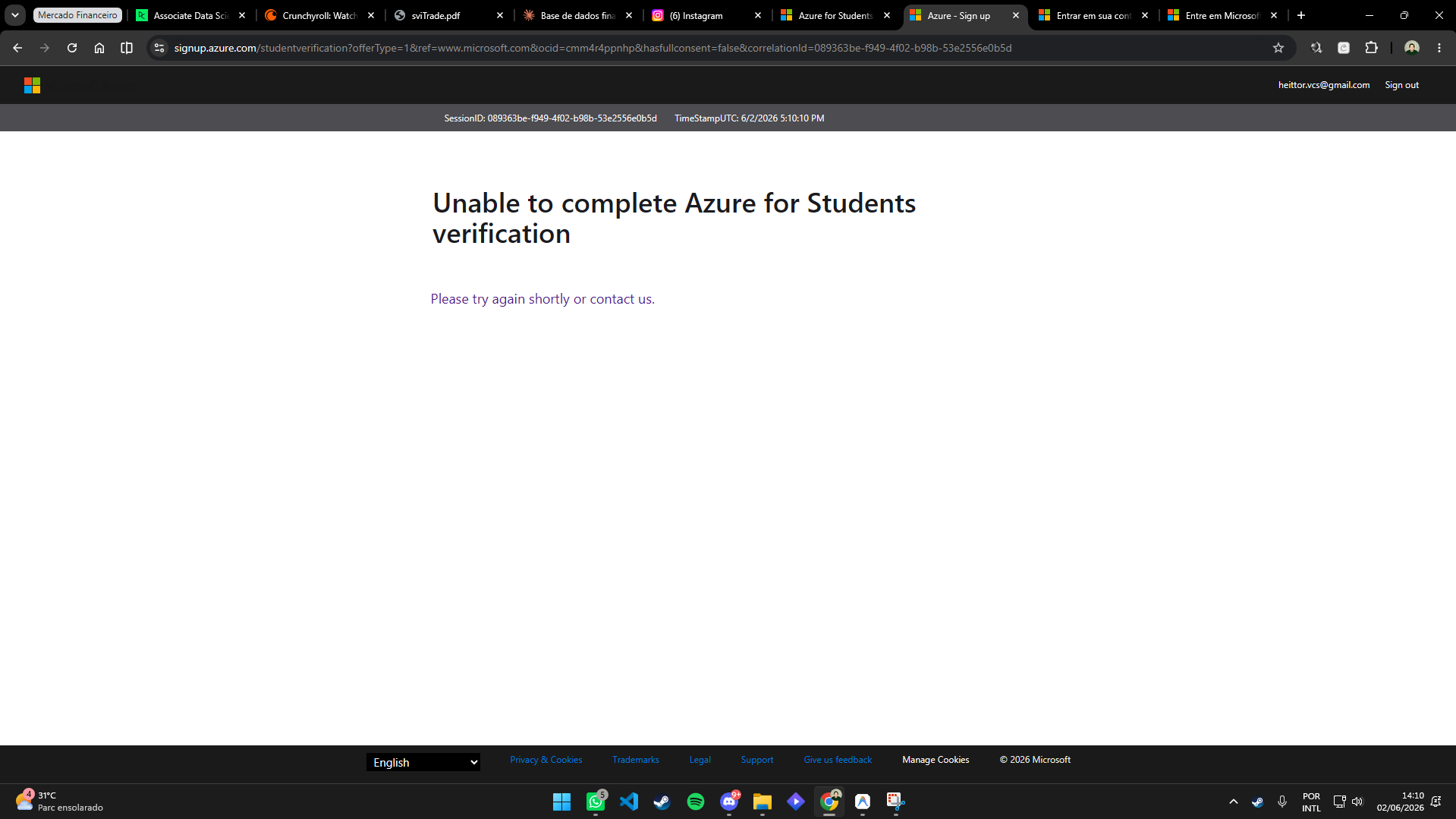Click the contact us link

coord(621,299)
